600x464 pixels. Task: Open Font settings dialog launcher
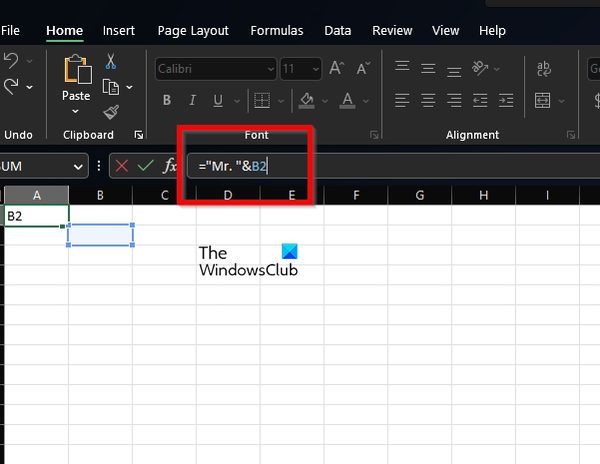click(x=374, y=135)
